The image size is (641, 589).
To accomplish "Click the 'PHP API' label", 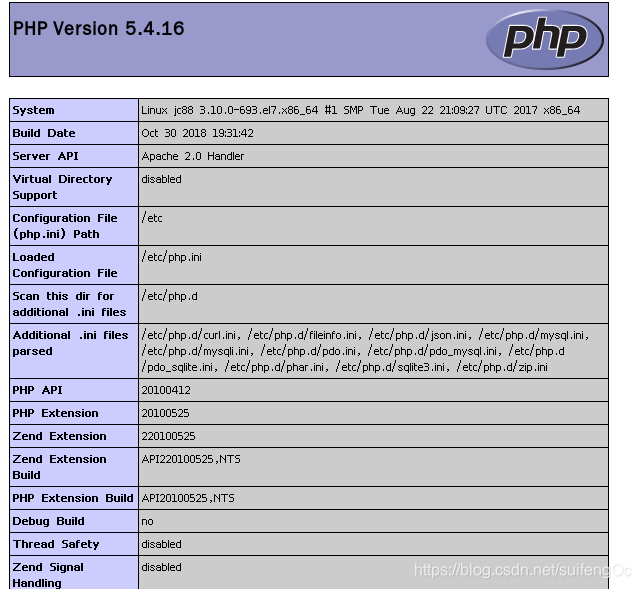I will [37, 390].
